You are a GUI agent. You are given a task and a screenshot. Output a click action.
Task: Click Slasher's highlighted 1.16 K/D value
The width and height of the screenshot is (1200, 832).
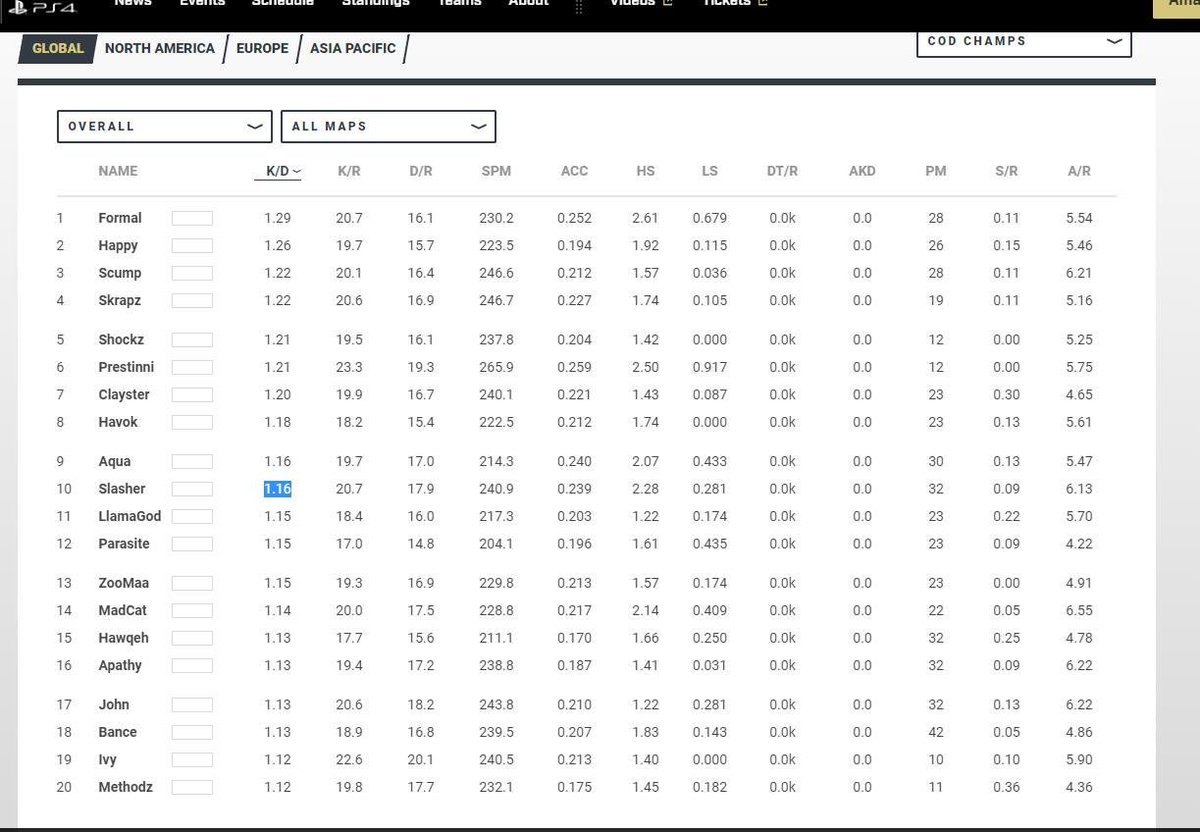pyautogui.click(x=278, y=489)
